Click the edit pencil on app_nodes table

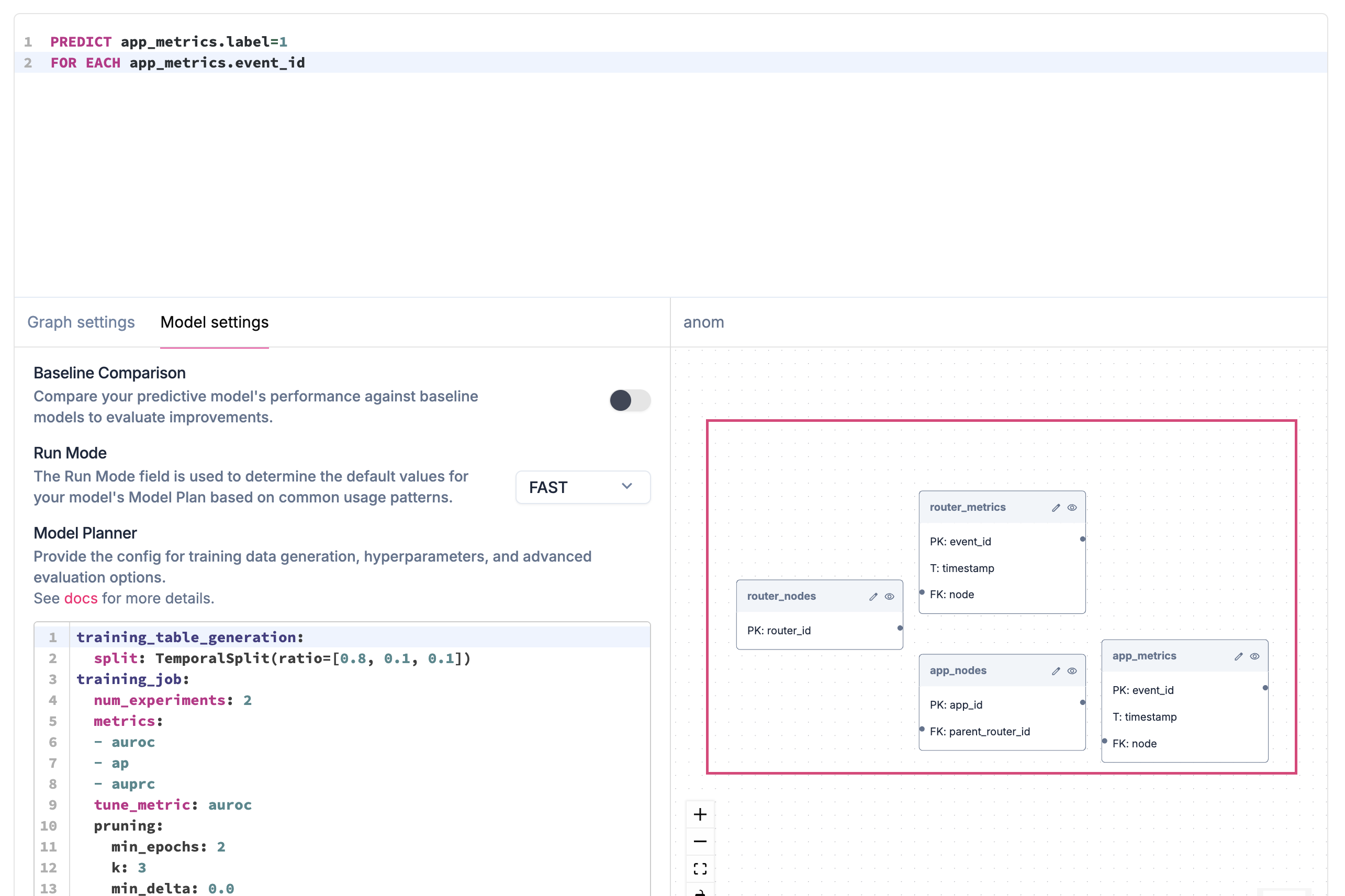1055,671
